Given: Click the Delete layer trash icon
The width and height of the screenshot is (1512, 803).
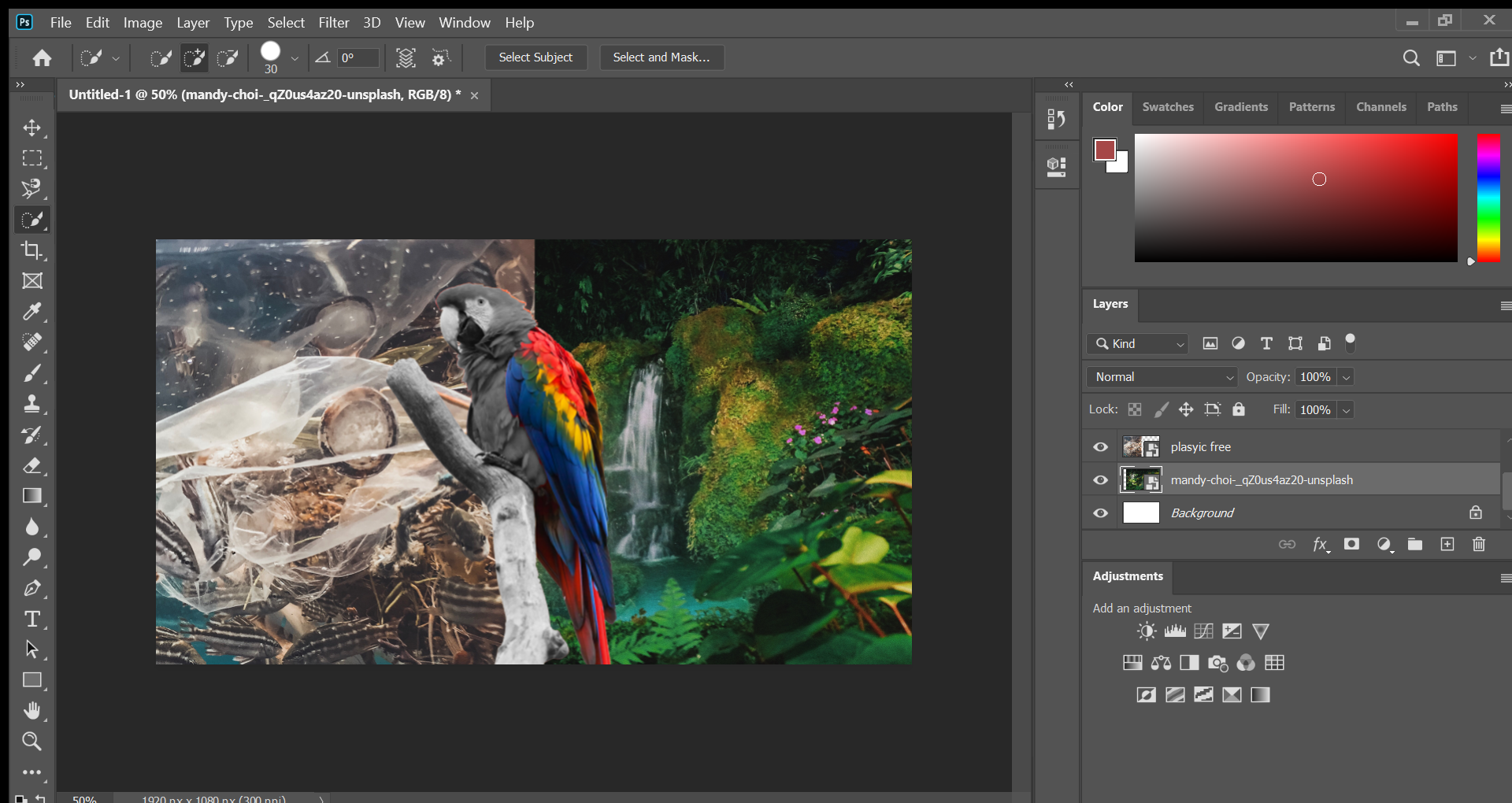Looking at the screenshot, I should (x=1478, y=544).
